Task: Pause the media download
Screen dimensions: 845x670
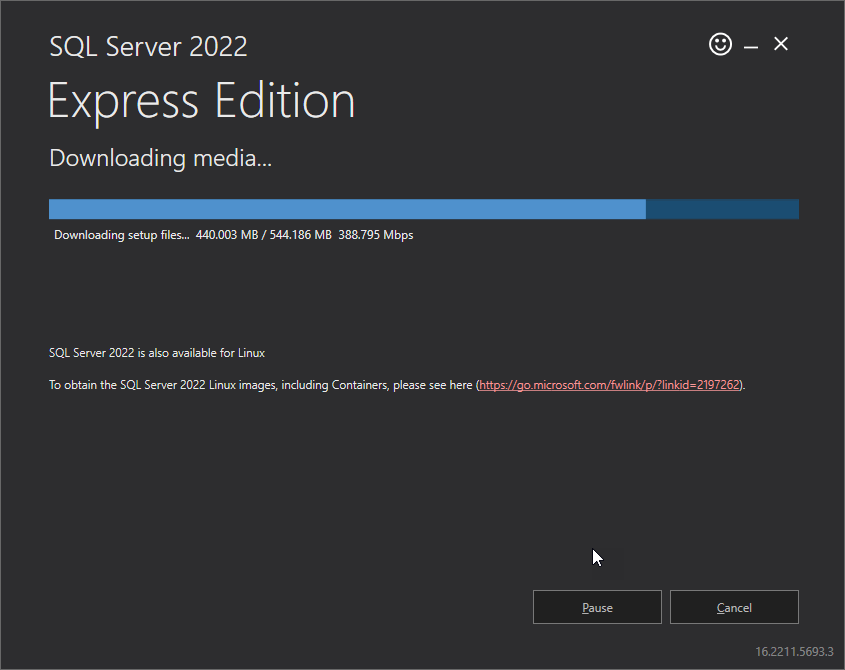Action: pyautogui.click(x=597, y=607)
